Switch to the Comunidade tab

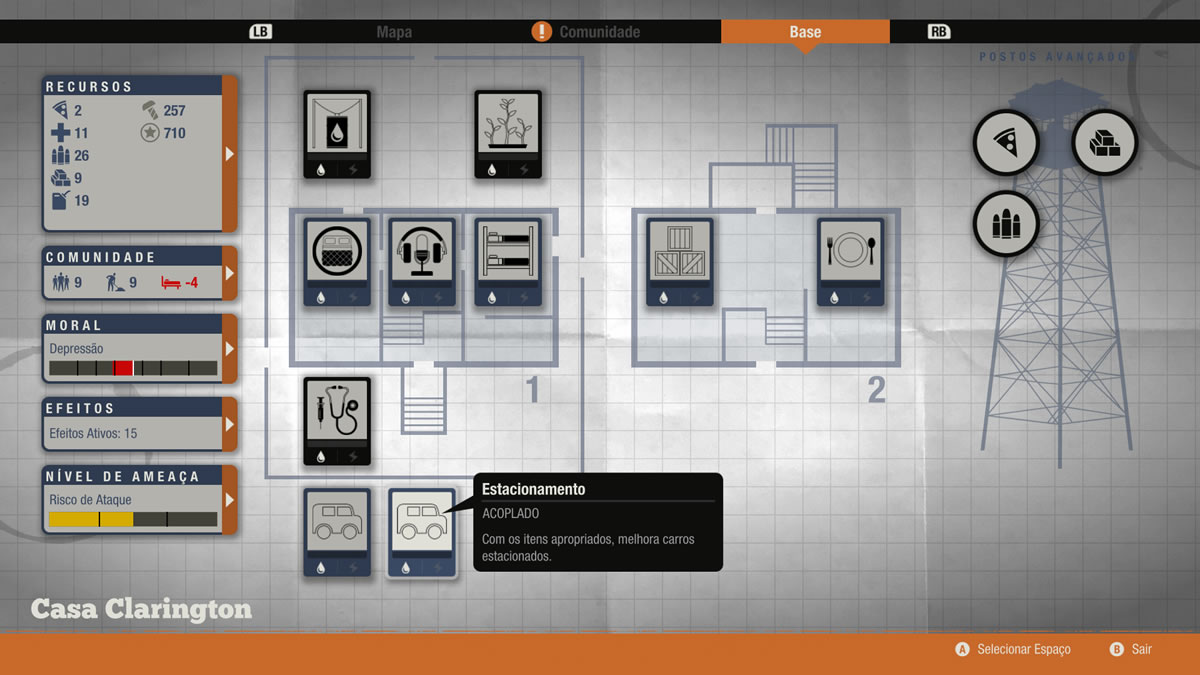coord(600,32)
